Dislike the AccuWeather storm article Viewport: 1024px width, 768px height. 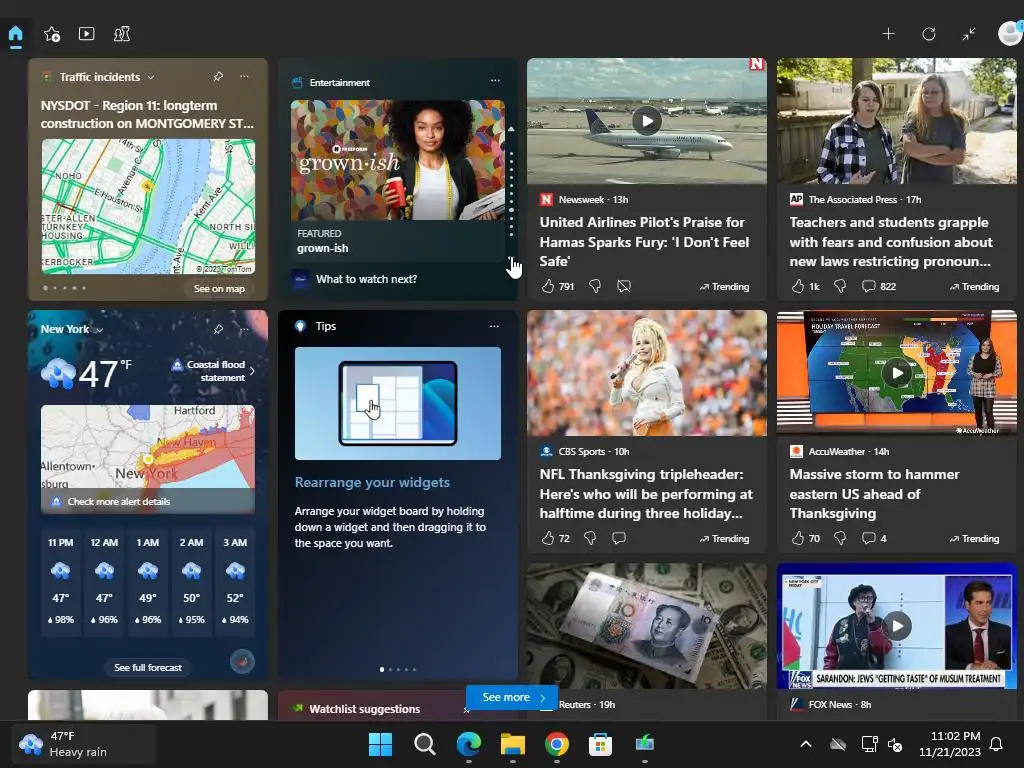coord(840,538)
